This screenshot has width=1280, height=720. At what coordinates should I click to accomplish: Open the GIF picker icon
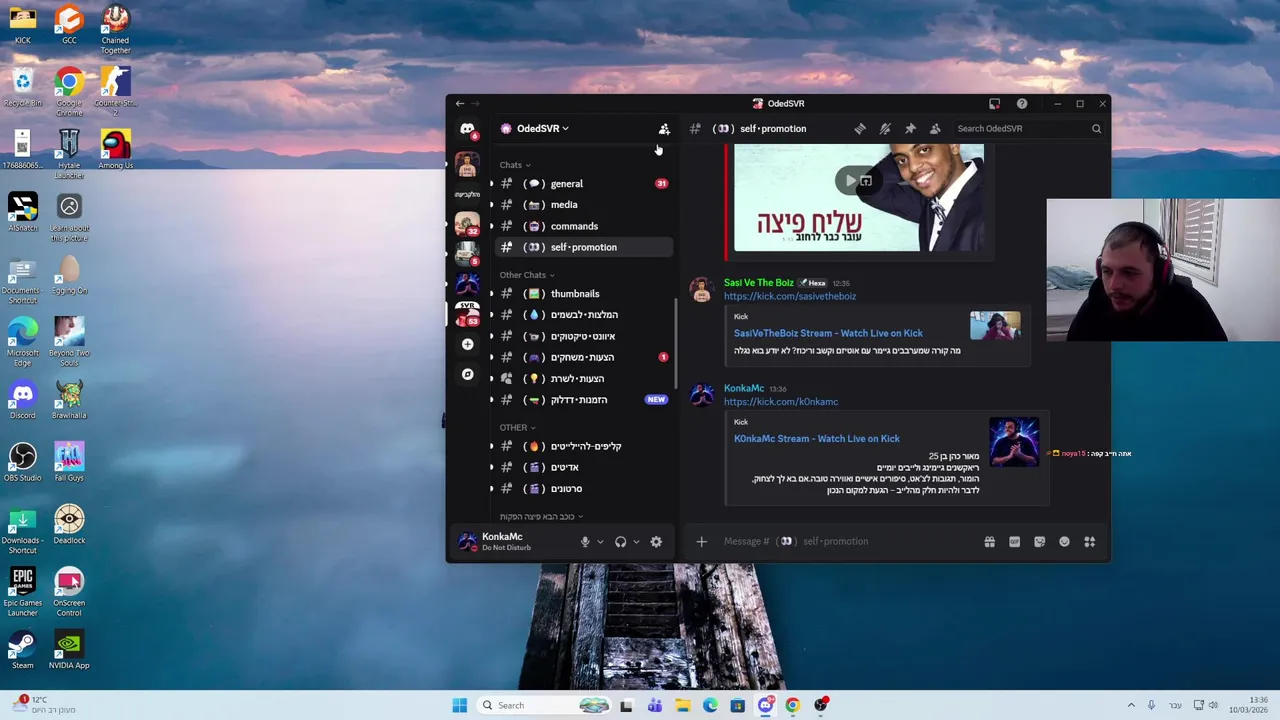tap(1014, 542)
